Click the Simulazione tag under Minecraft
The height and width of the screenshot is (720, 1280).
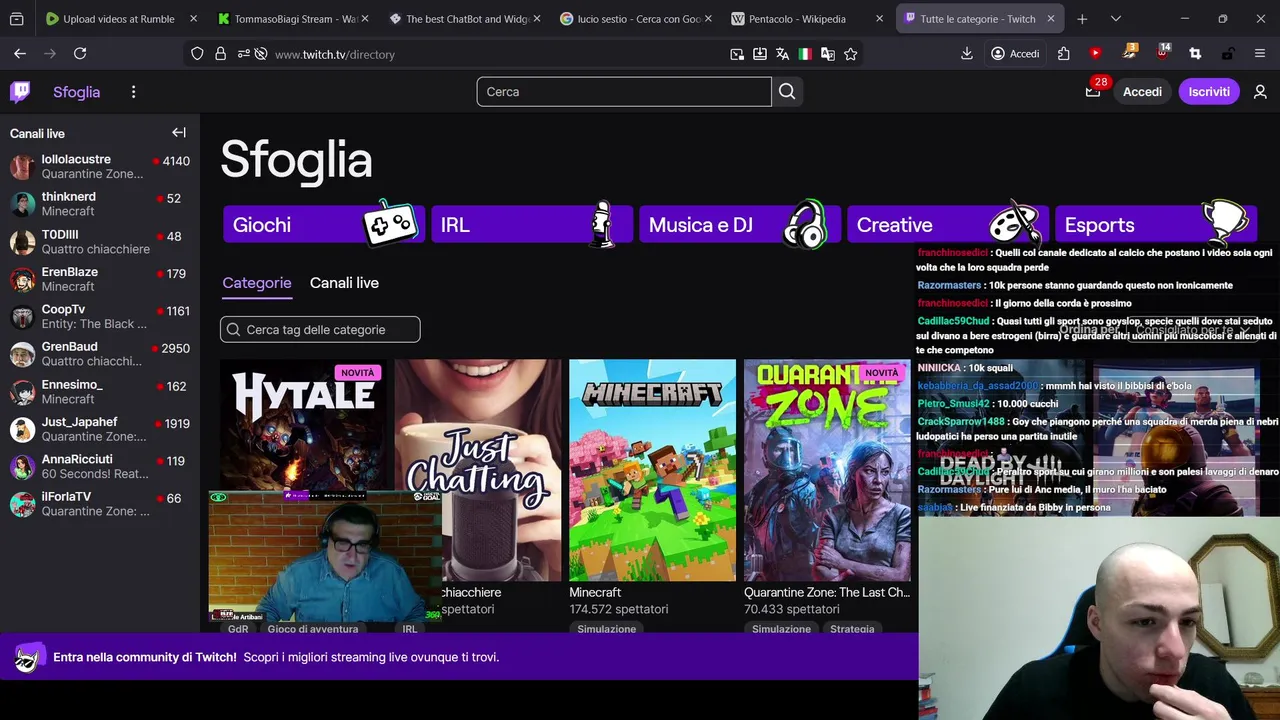pos(606,629)
